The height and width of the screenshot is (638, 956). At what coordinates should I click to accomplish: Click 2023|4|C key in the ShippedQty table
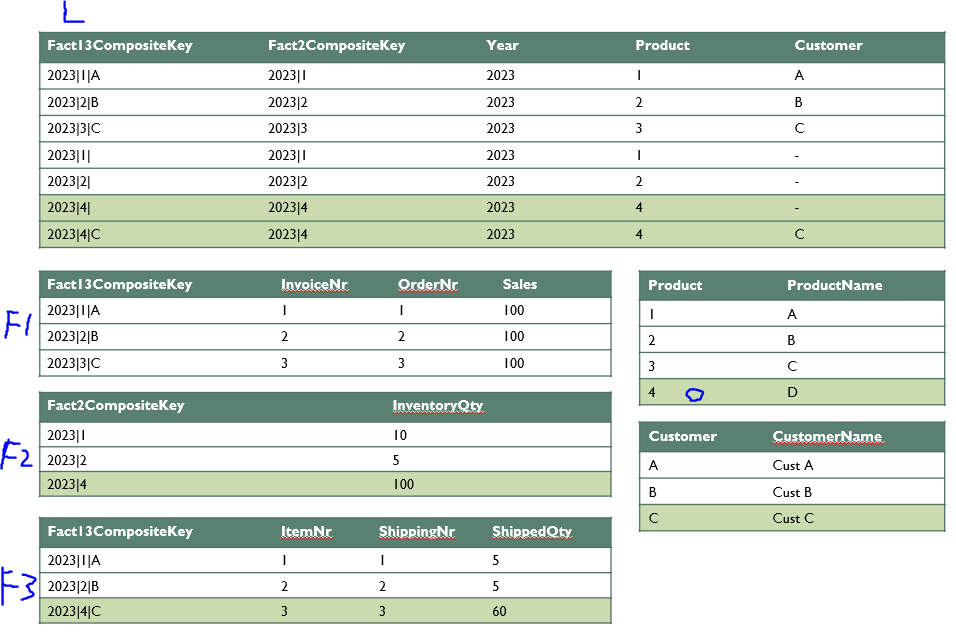tap(74, 612)
